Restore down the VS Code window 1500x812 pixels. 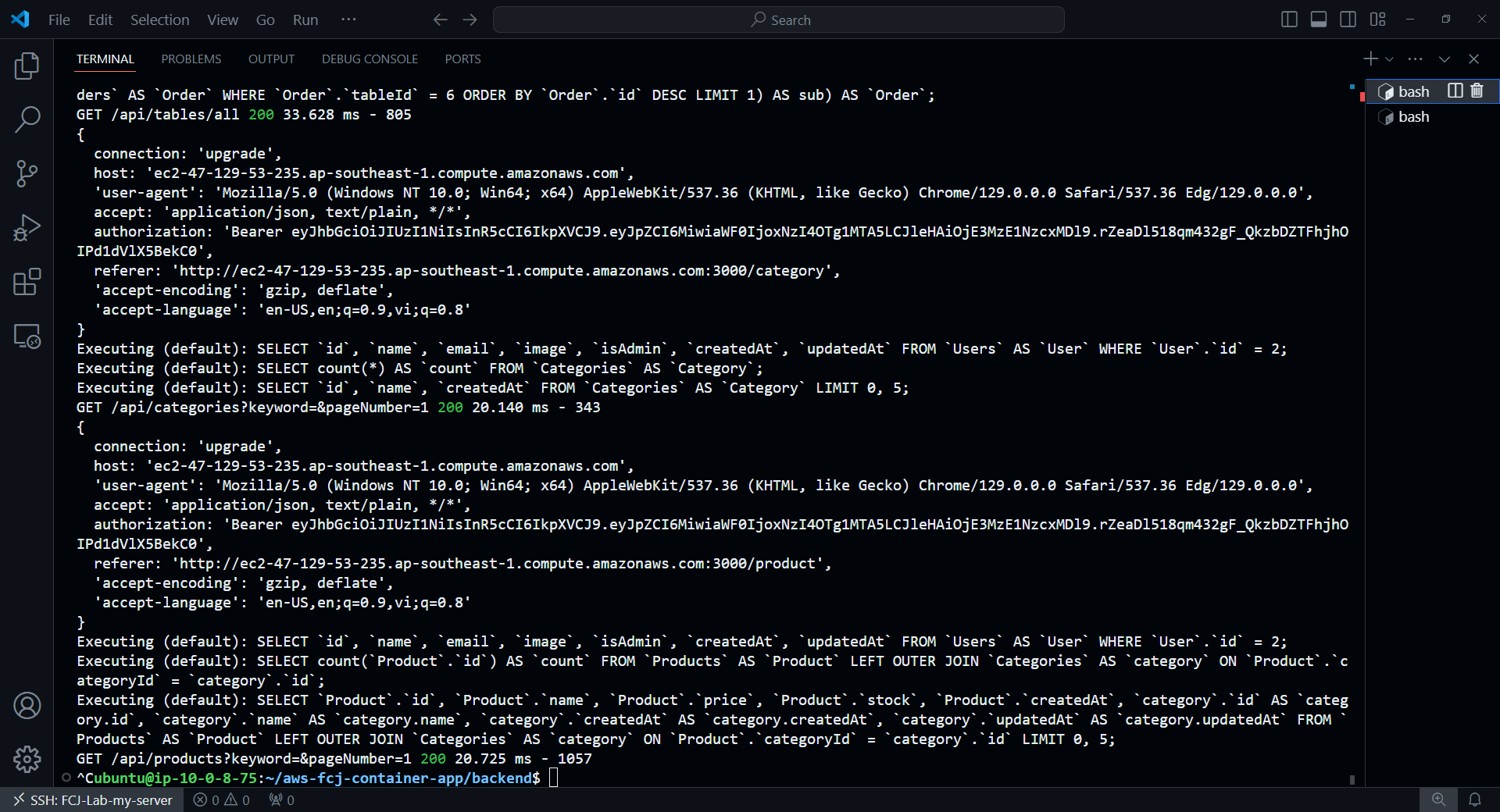pyautogui.click(x=1446, y=20)
